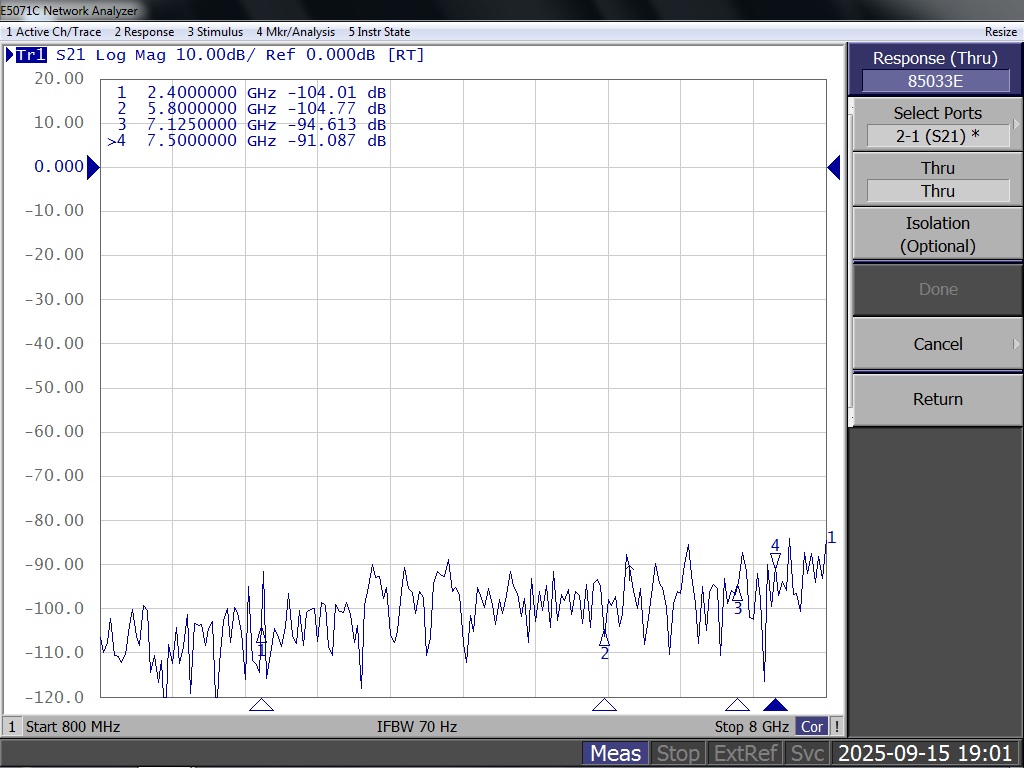Toggle the ExtRef status indicator
Viewport: 1024px width, 768px height.
pyautogui.click(x=745, y=753)
